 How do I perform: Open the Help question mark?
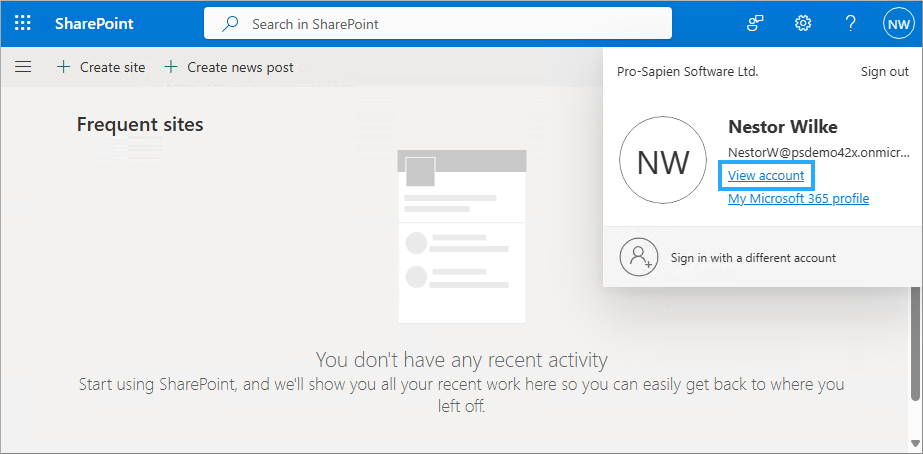pos(850,24)
